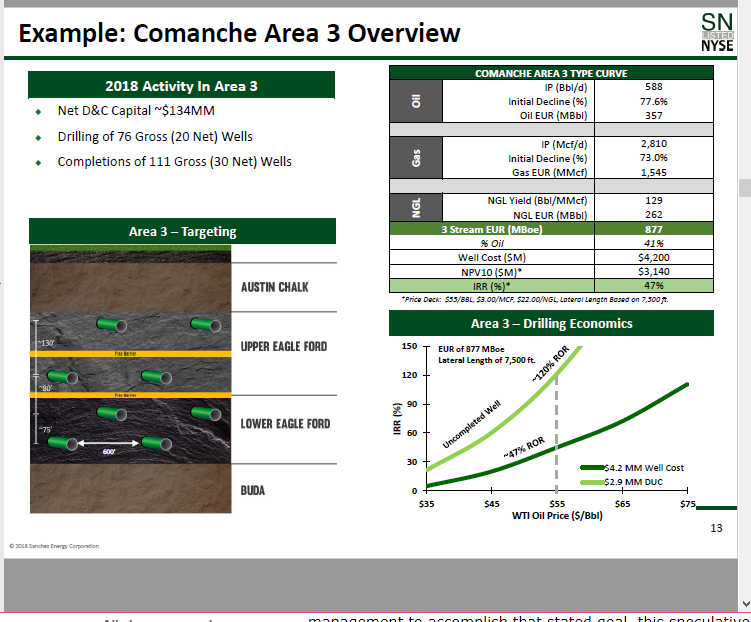
Task: Select 'Net D&C Capital ~$134MM' bullet
Action: tap(136, 111)
